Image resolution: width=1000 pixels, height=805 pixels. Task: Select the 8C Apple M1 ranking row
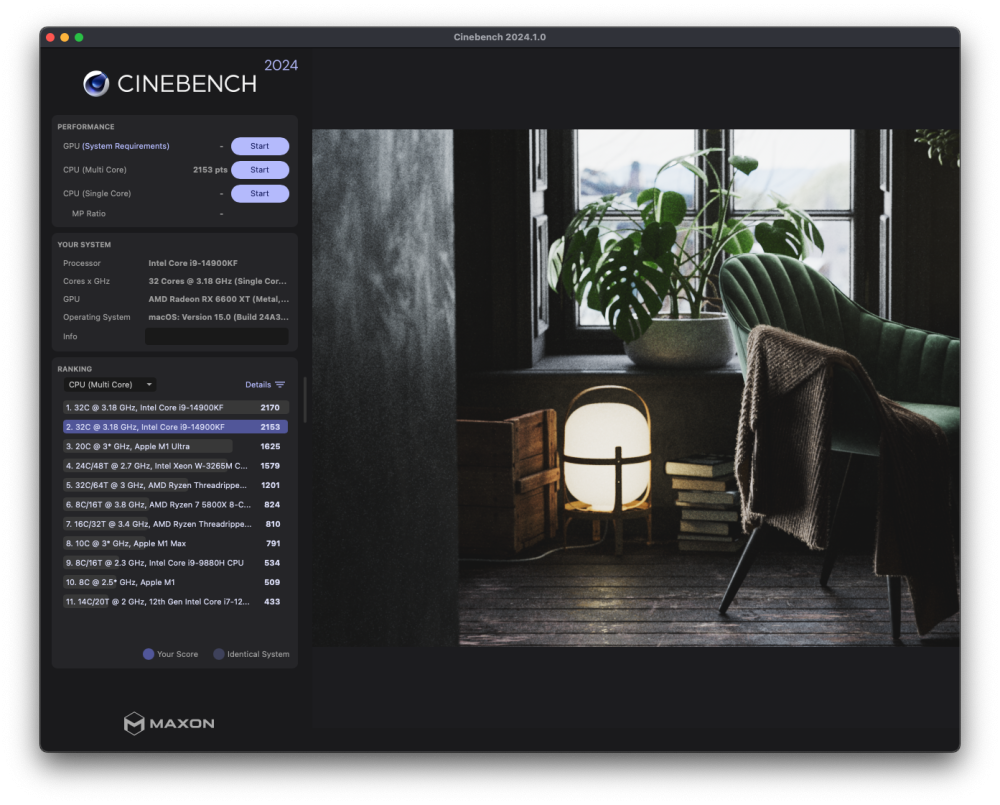(175, 582)
